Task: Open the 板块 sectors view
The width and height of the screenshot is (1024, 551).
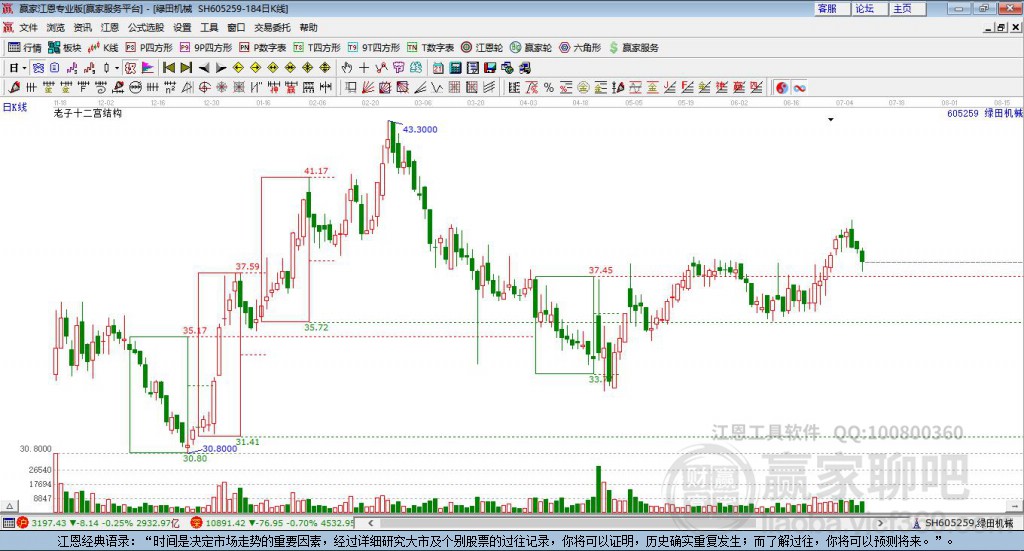Action: (64, 48)
